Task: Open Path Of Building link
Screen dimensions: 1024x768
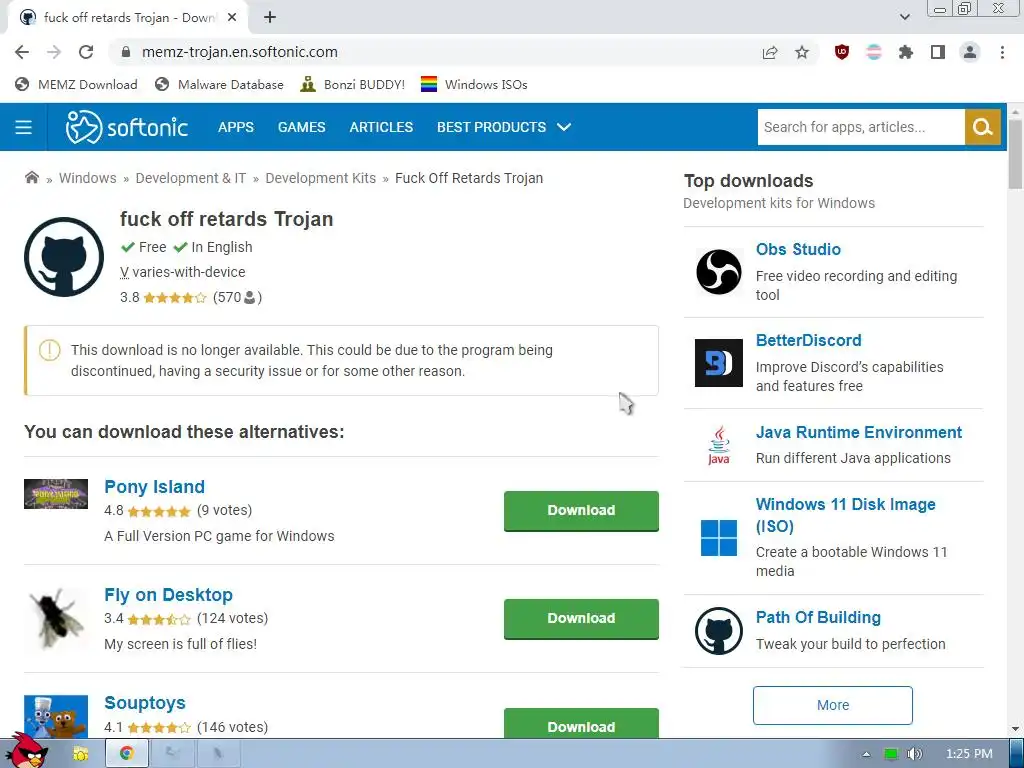Action: point(818,618)
